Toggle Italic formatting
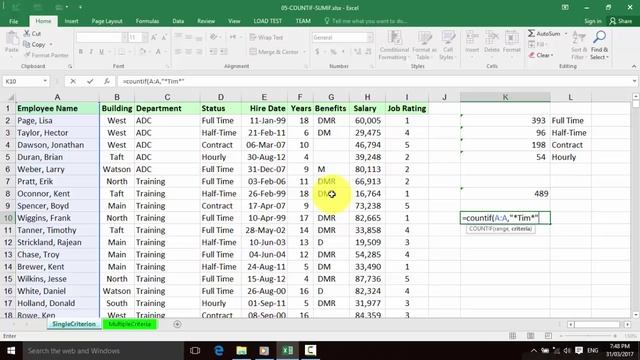640x360 pixels. 91,52
